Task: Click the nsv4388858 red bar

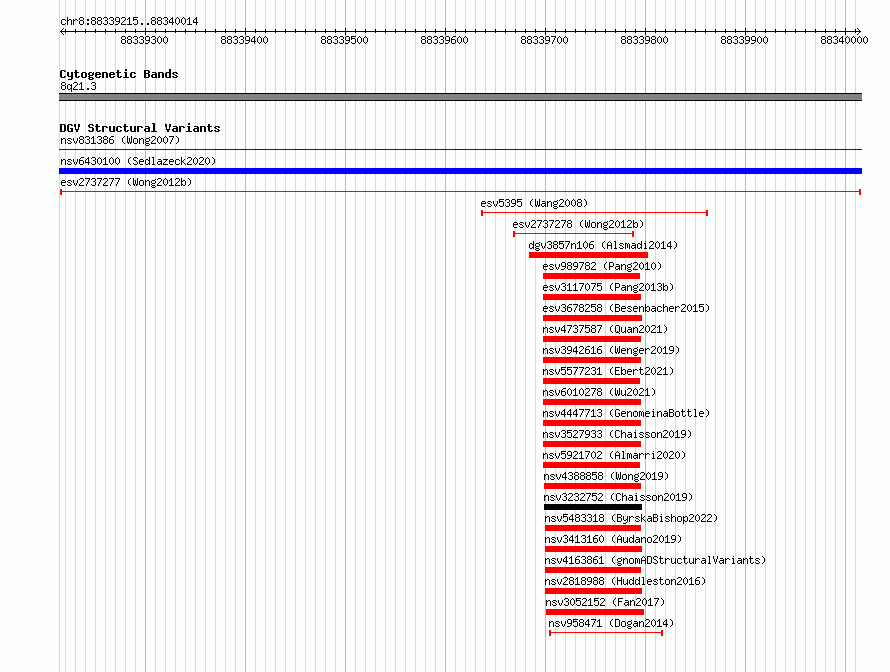Action: 593,486
